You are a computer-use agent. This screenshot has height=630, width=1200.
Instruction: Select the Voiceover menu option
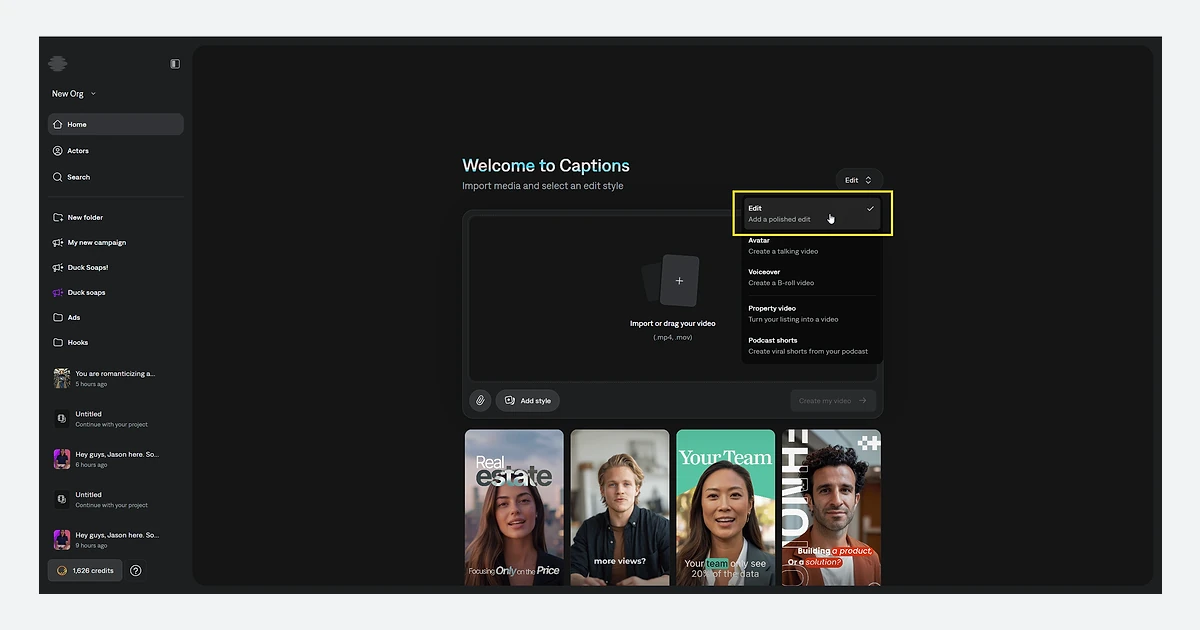pyautogui.click(x=812, y=277)
